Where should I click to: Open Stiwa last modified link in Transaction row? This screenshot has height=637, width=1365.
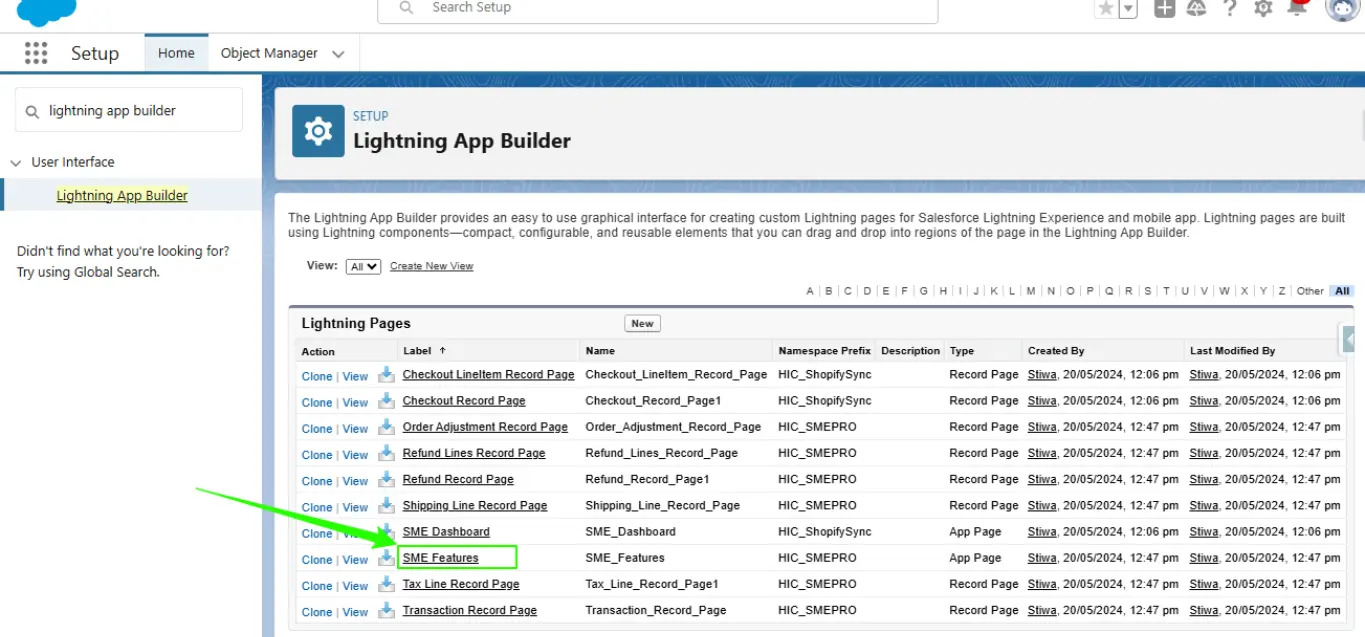pyautogui.click(x=1204, y=610)
